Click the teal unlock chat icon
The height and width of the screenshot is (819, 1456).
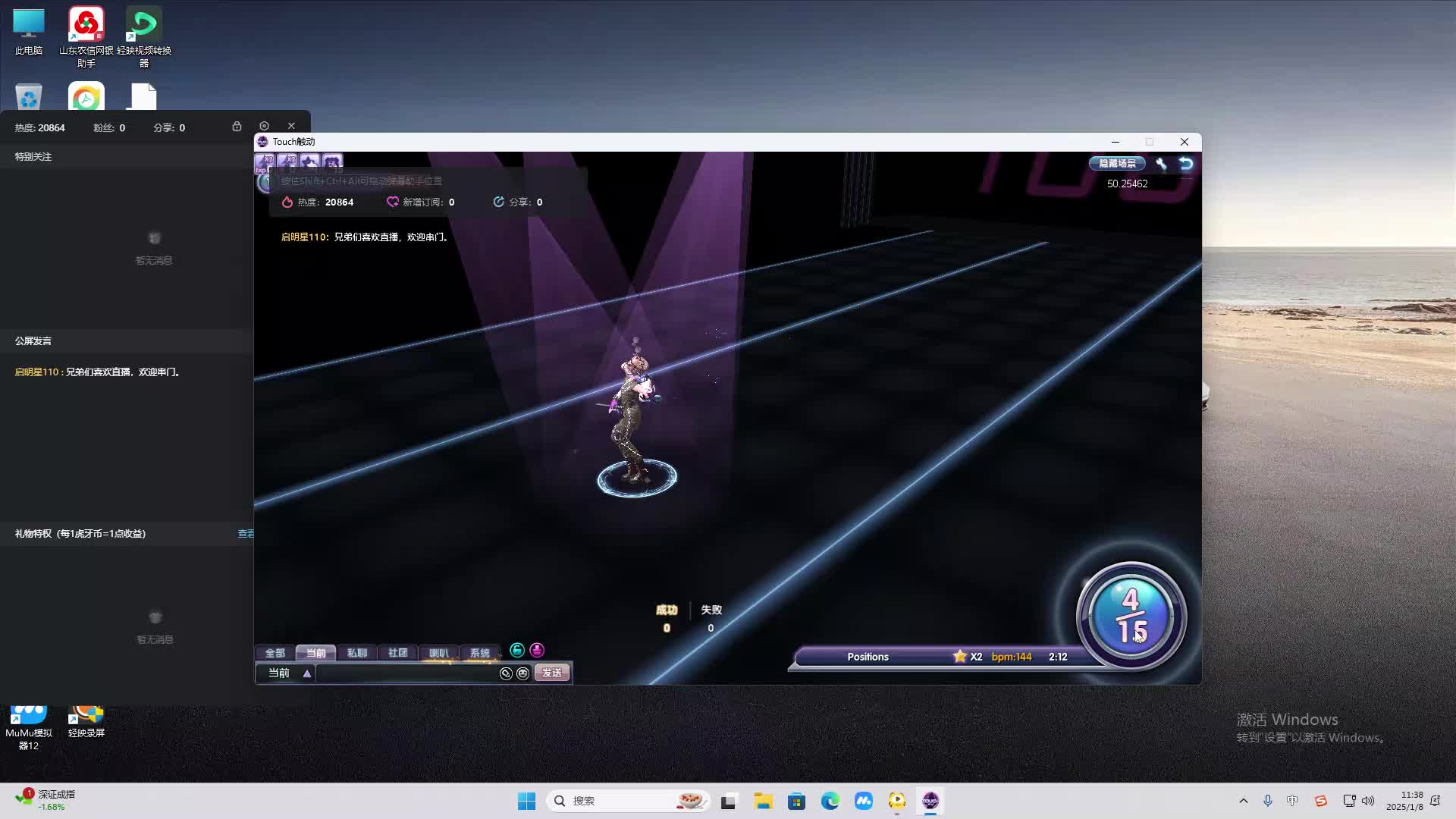coord(517,650)
